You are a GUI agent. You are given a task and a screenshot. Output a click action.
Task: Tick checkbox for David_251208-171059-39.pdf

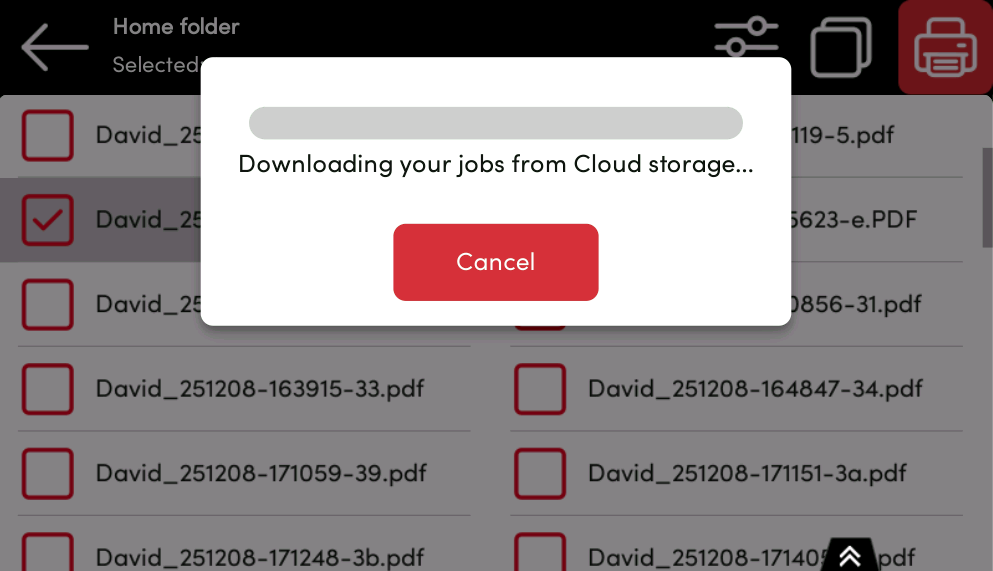point(47,474)
